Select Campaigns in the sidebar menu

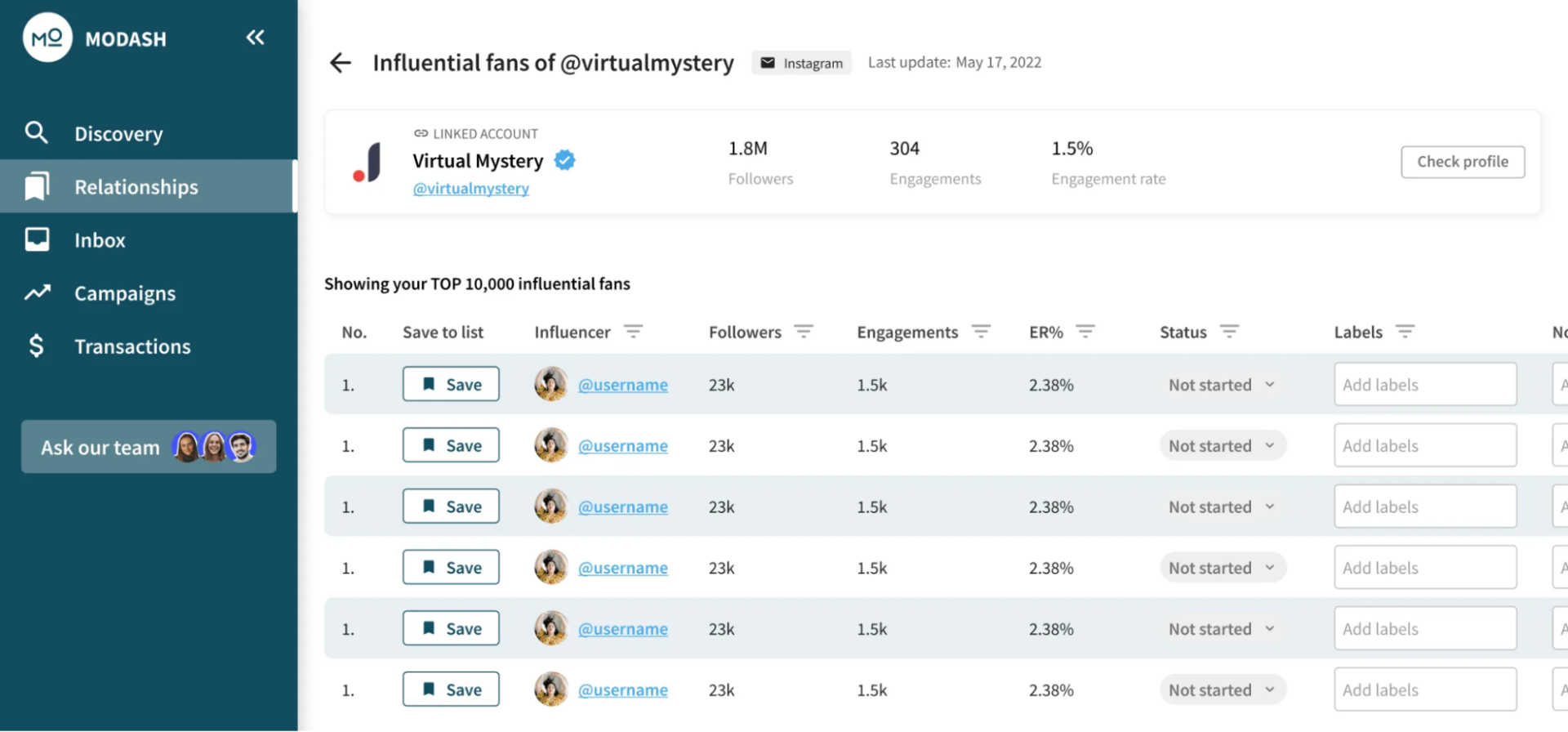point(125,292)
